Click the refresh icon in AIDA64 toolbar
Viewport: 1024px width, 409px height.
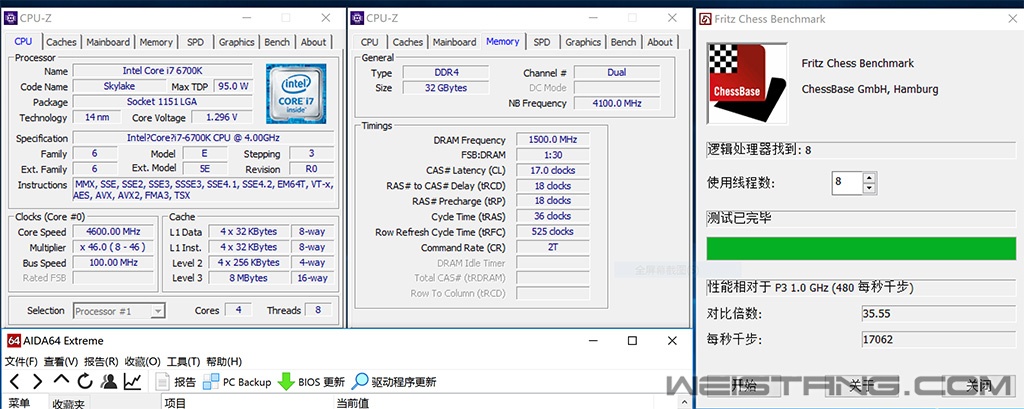(85, 381)
